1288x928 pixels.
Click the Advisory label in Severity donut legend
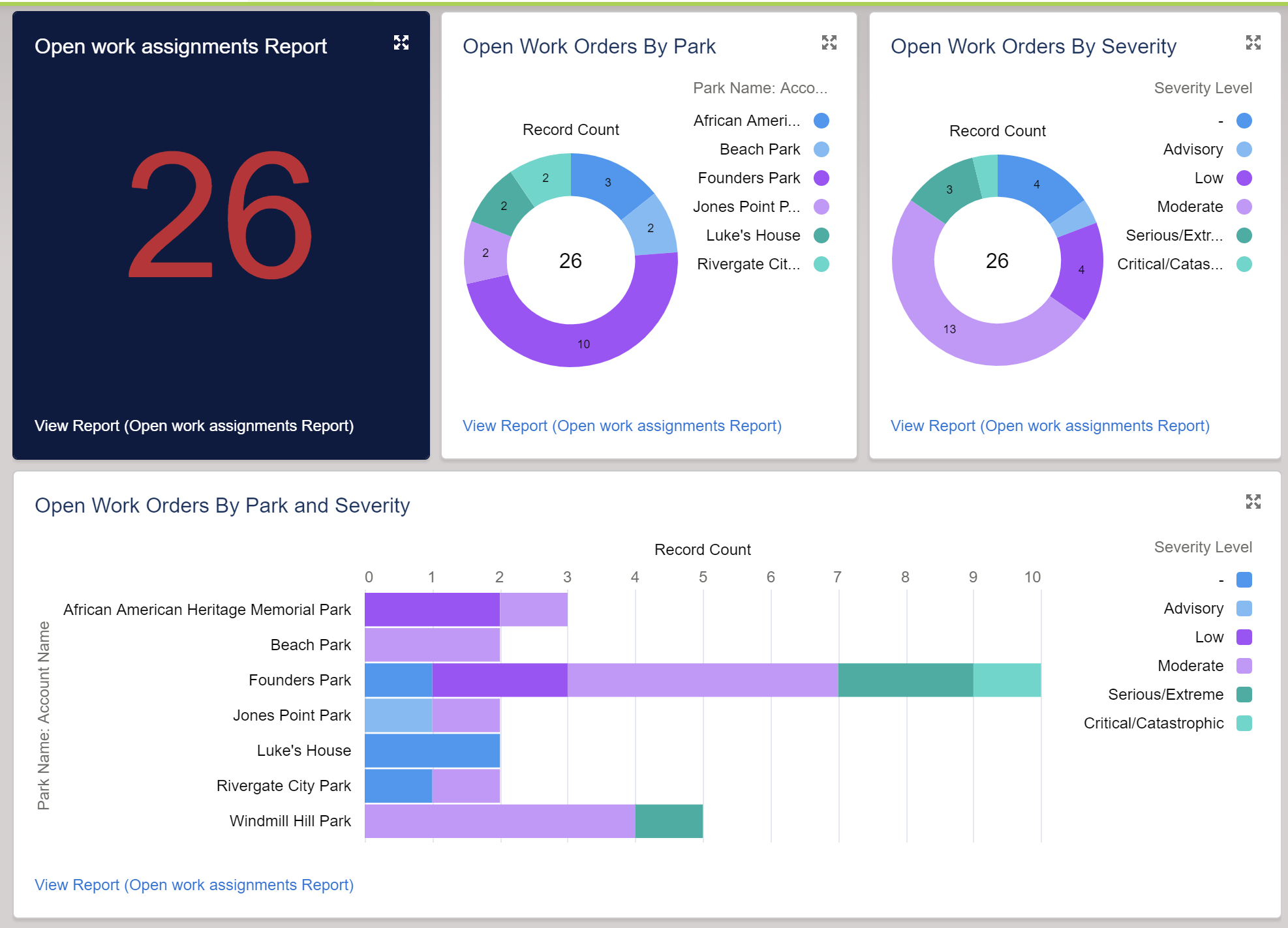click(x=1193, y=149)
